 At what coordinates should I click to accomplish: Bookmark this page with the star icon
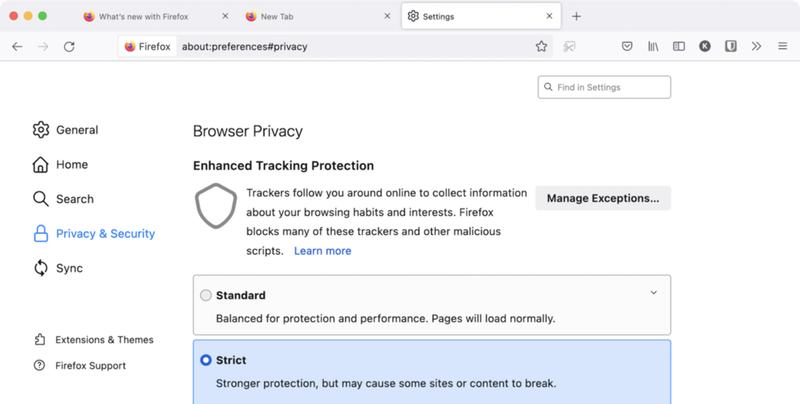(x=541, y=46)
